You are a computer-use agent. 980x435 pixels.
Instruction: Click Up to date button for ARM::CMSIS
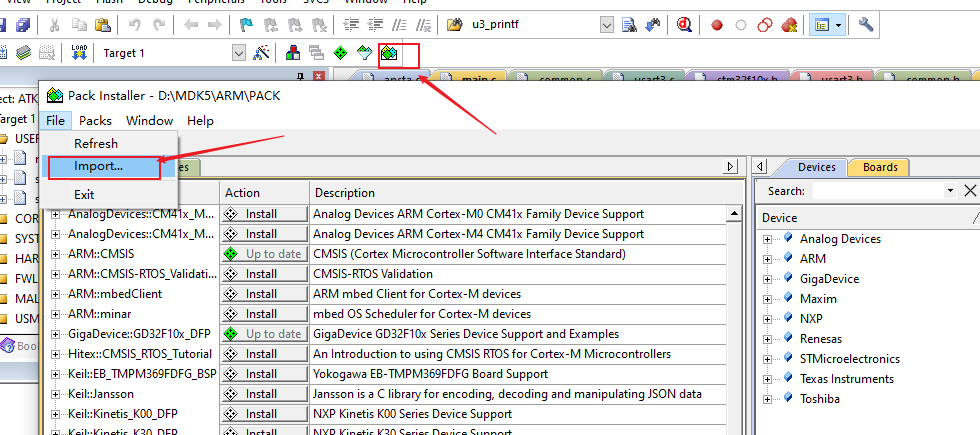tap(264, 254)
